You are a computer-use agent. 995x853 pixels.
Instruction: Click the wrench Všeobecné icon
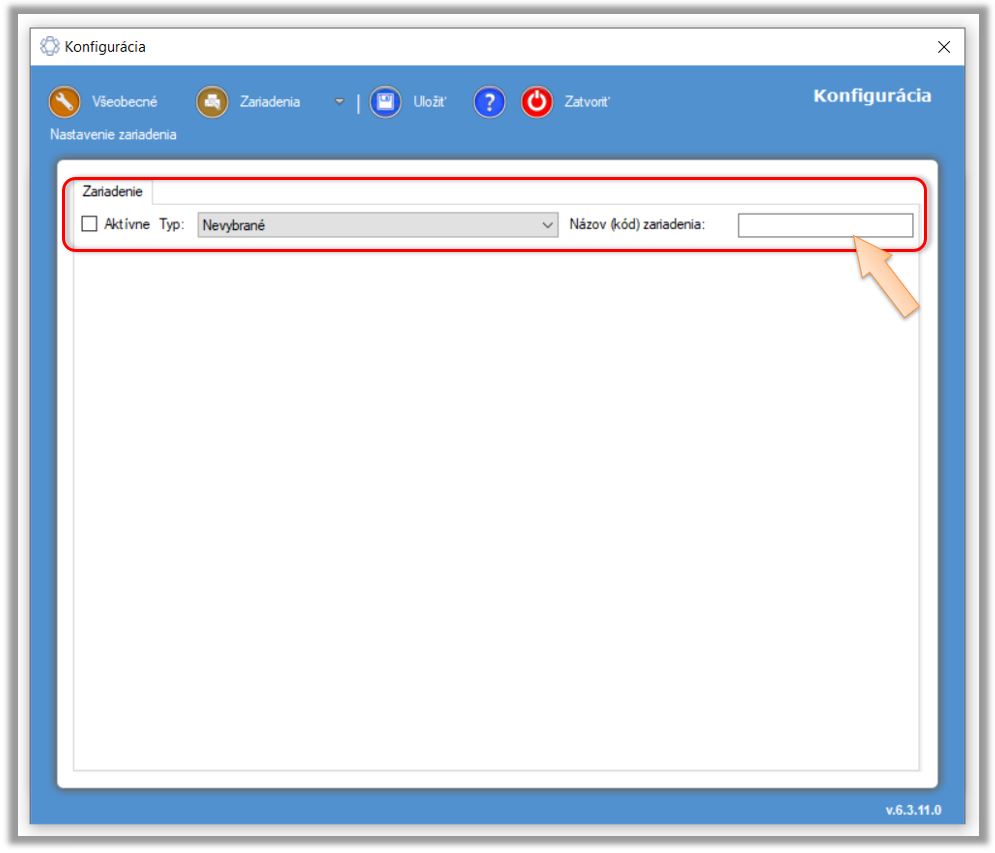tap(63, 101)
